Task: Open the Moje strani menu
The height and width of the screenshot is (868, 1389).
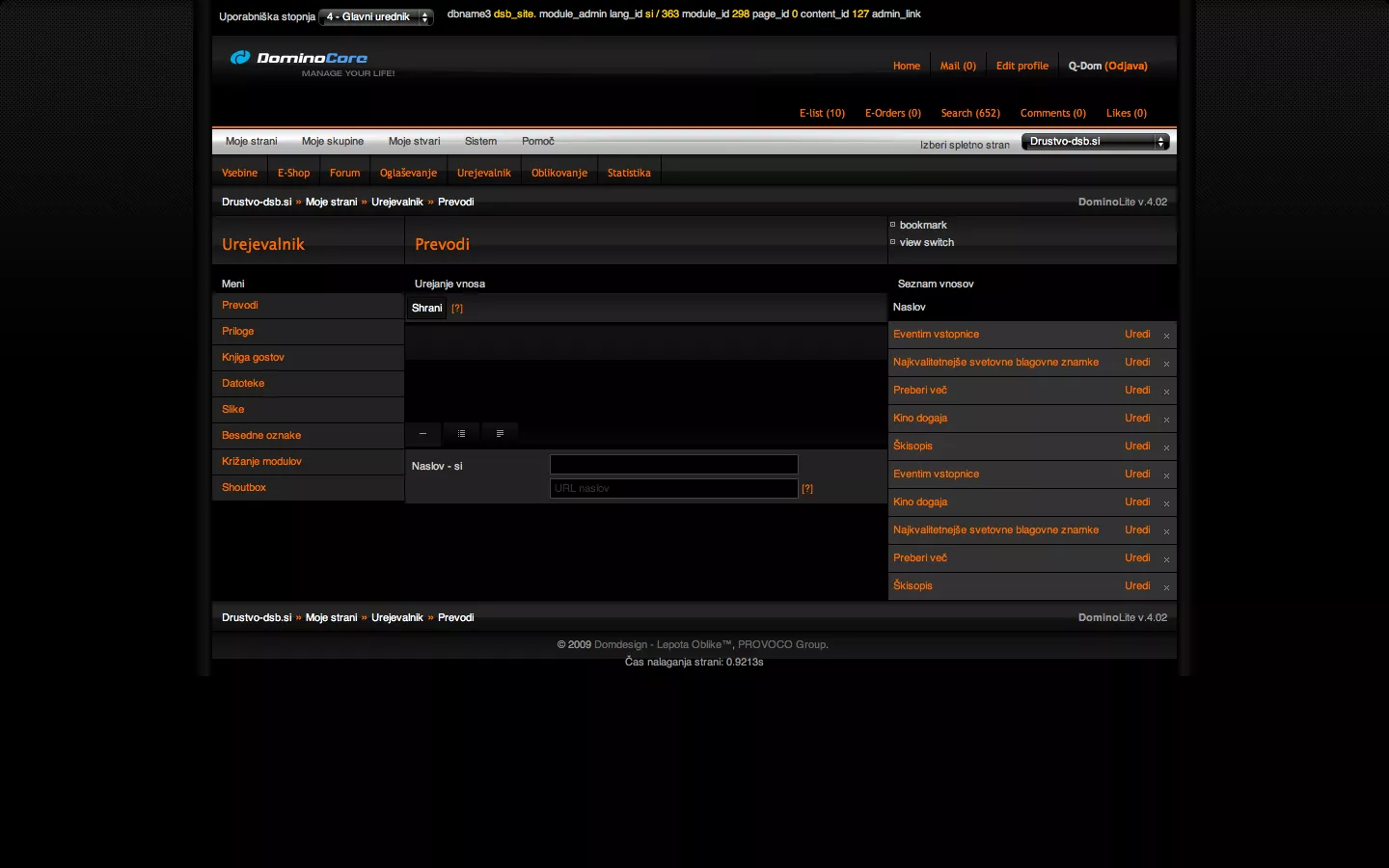Action: [251, 142]
